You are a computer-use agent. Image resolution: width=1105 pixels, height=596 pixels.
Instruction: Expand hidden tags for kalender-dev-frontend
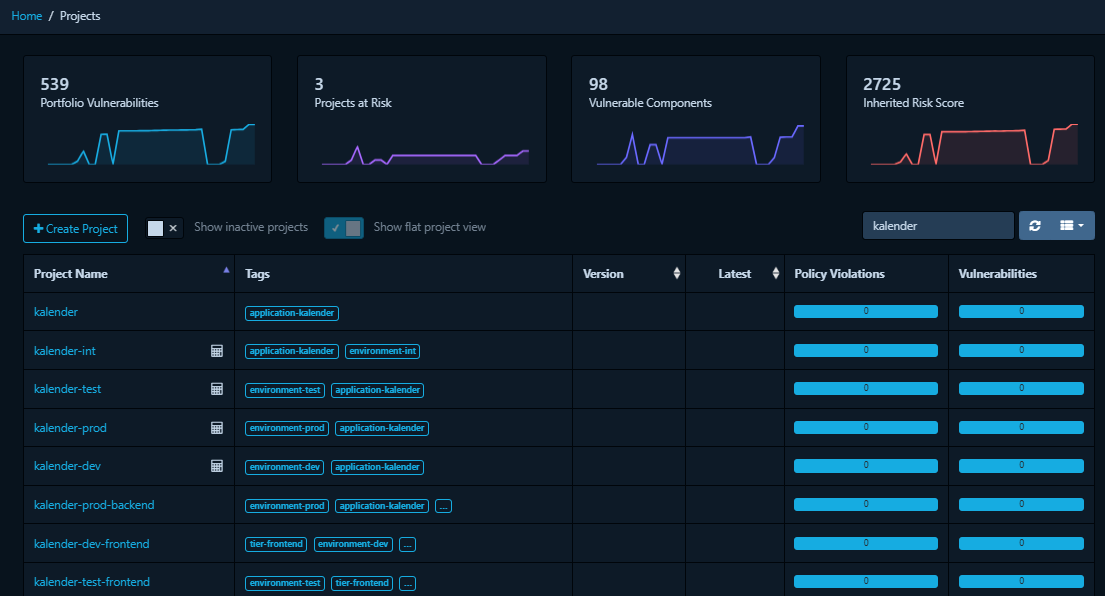point(407,544)
